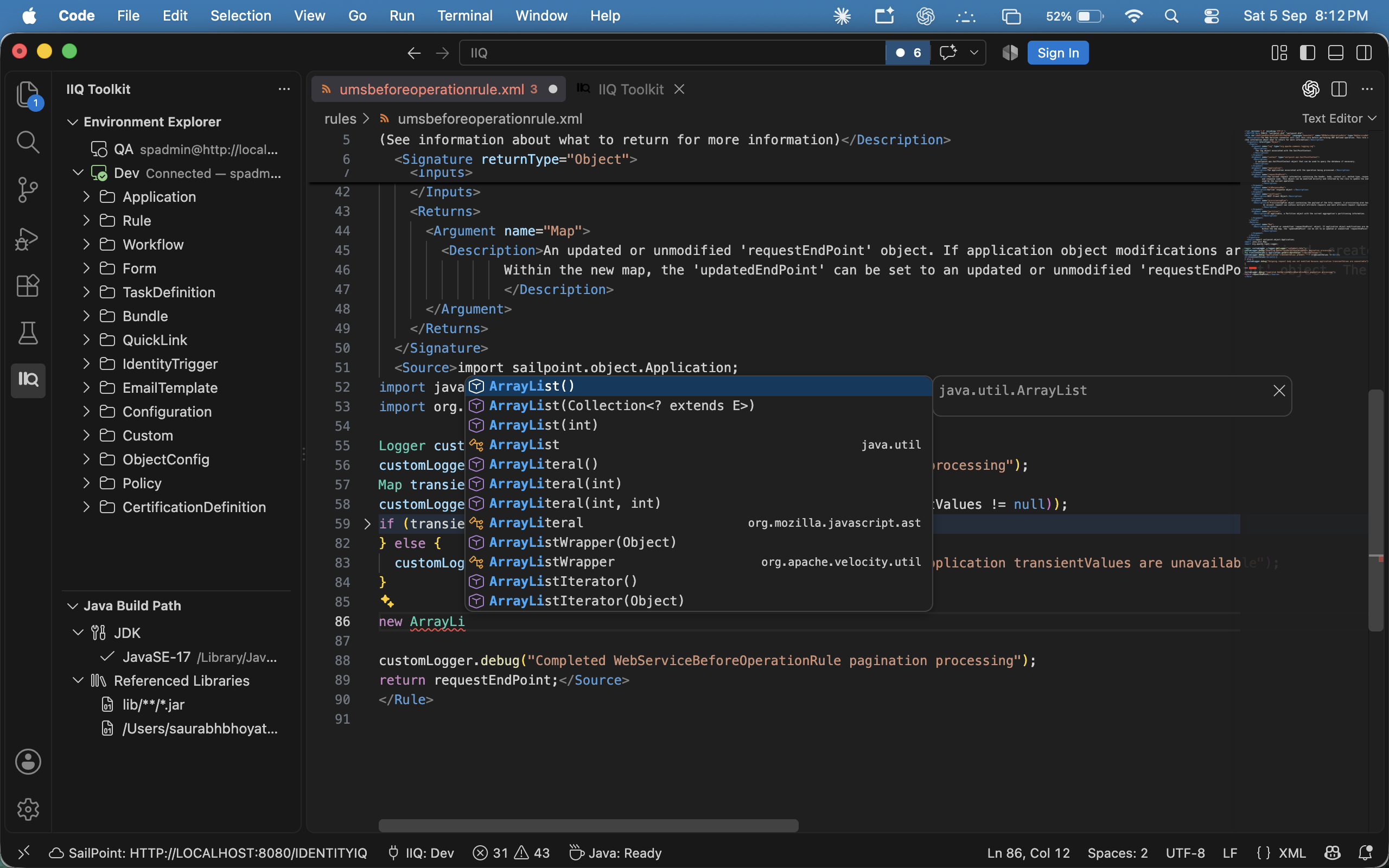
Task: Open the Go menu
Action: (357, 16)
